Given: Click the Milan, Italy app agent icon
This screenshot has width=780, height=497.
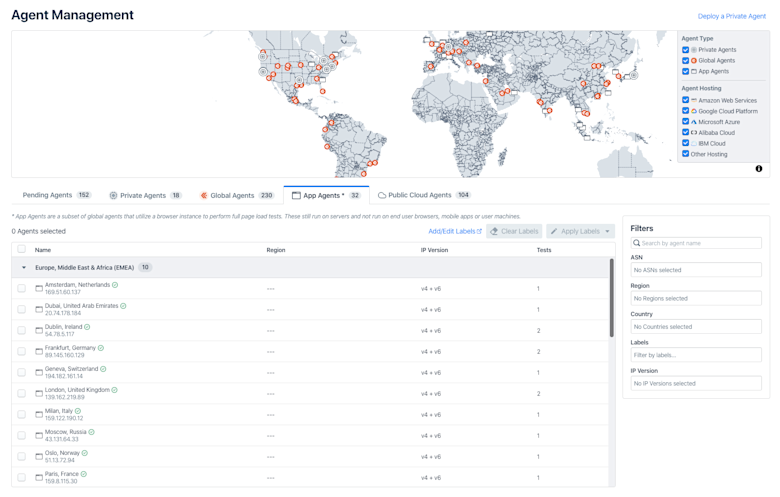Looking at the screenshot, I should [39, 414].
